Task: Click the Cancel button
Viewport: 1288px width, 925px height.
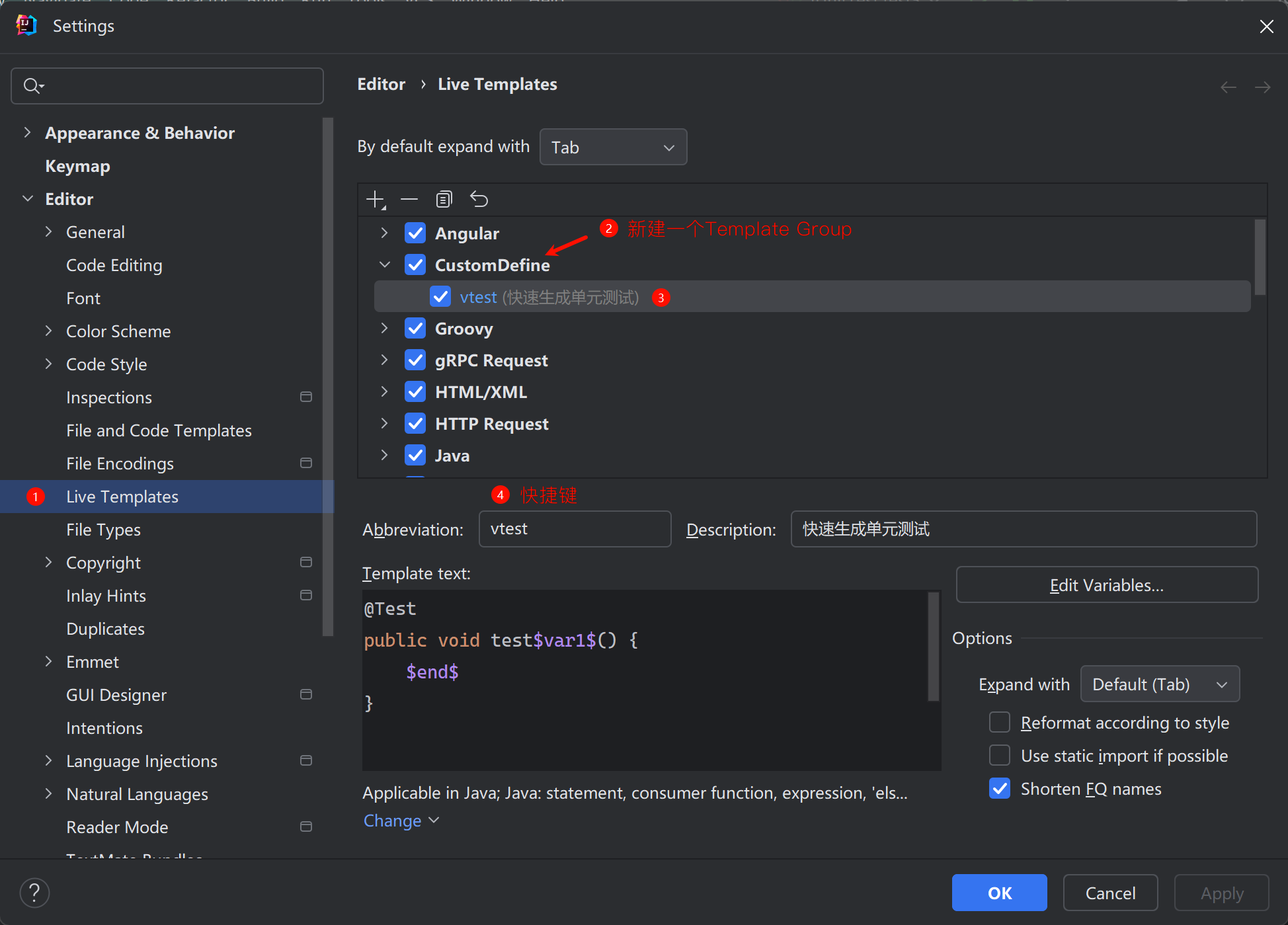Action: 1110,893
